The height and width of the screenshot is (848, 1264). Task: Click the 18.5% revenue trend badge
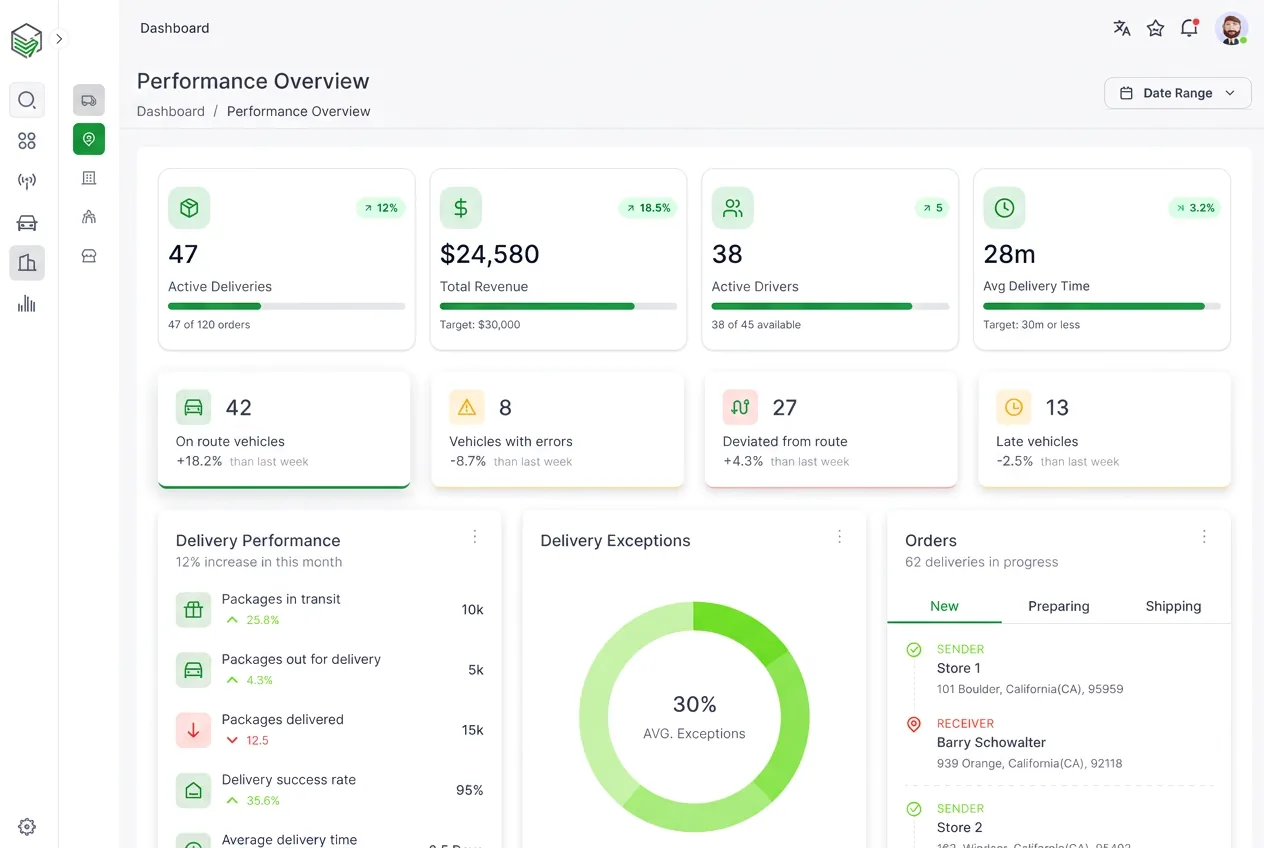[x=648, y=208]
